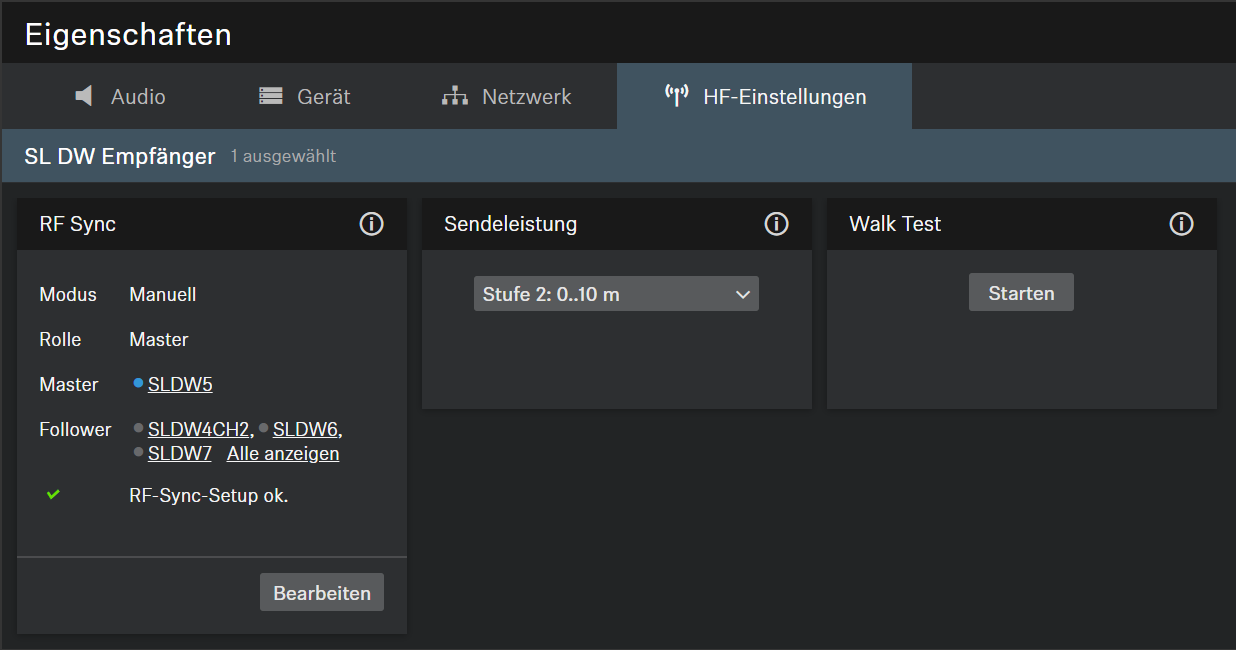Open the SLDW7 follower link

point(180,454)
